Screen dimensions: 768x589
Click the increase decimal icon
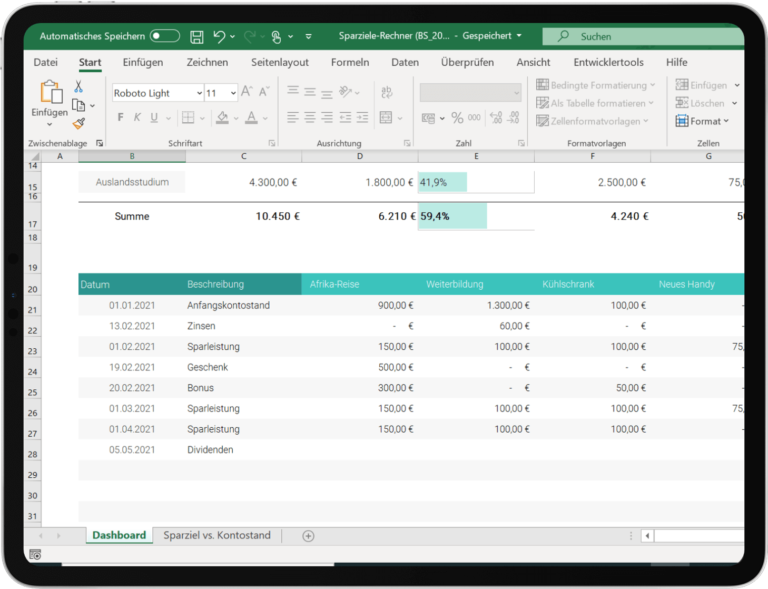496,118
